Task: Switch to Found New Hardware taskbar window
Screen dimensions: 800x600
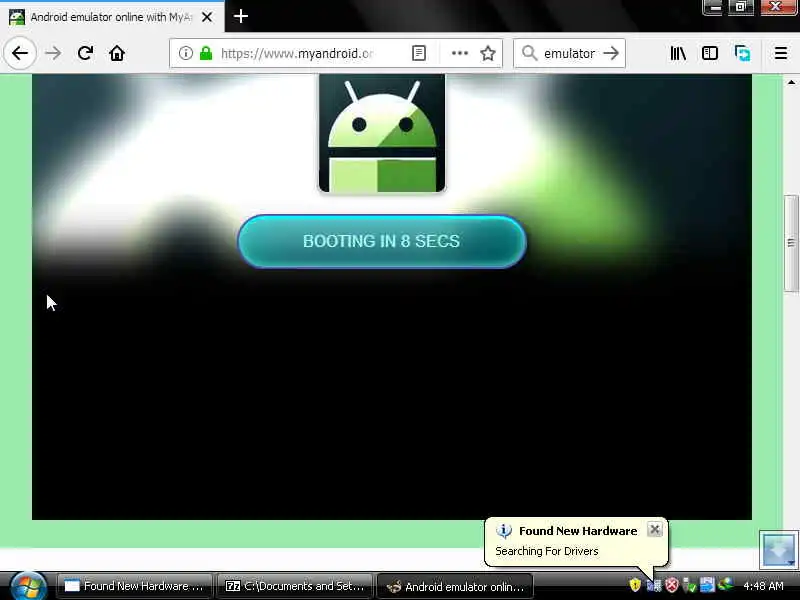Action: pyautogui.click(x=135, y=586)
